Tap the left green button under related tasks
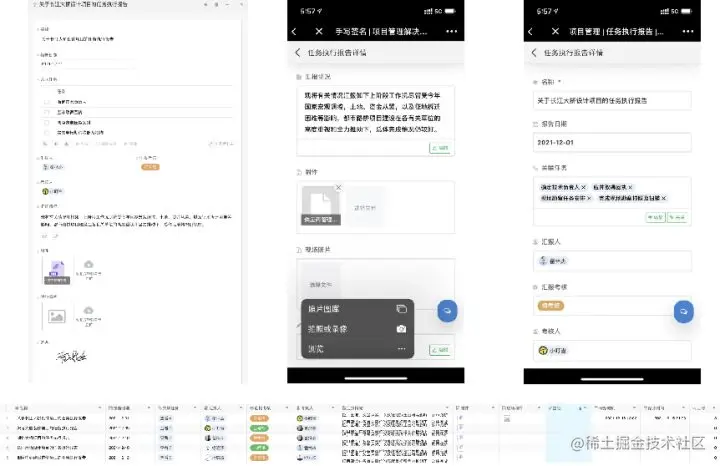720x466 pixels. [655, 217]
